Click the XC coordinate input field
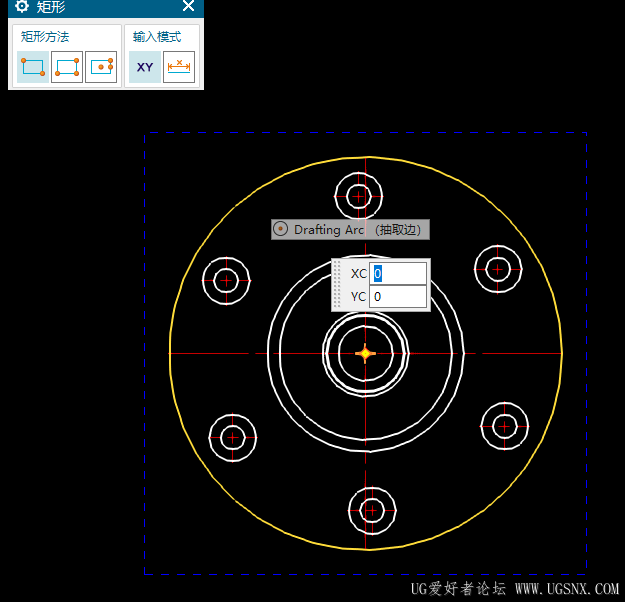 coord(399,273)
